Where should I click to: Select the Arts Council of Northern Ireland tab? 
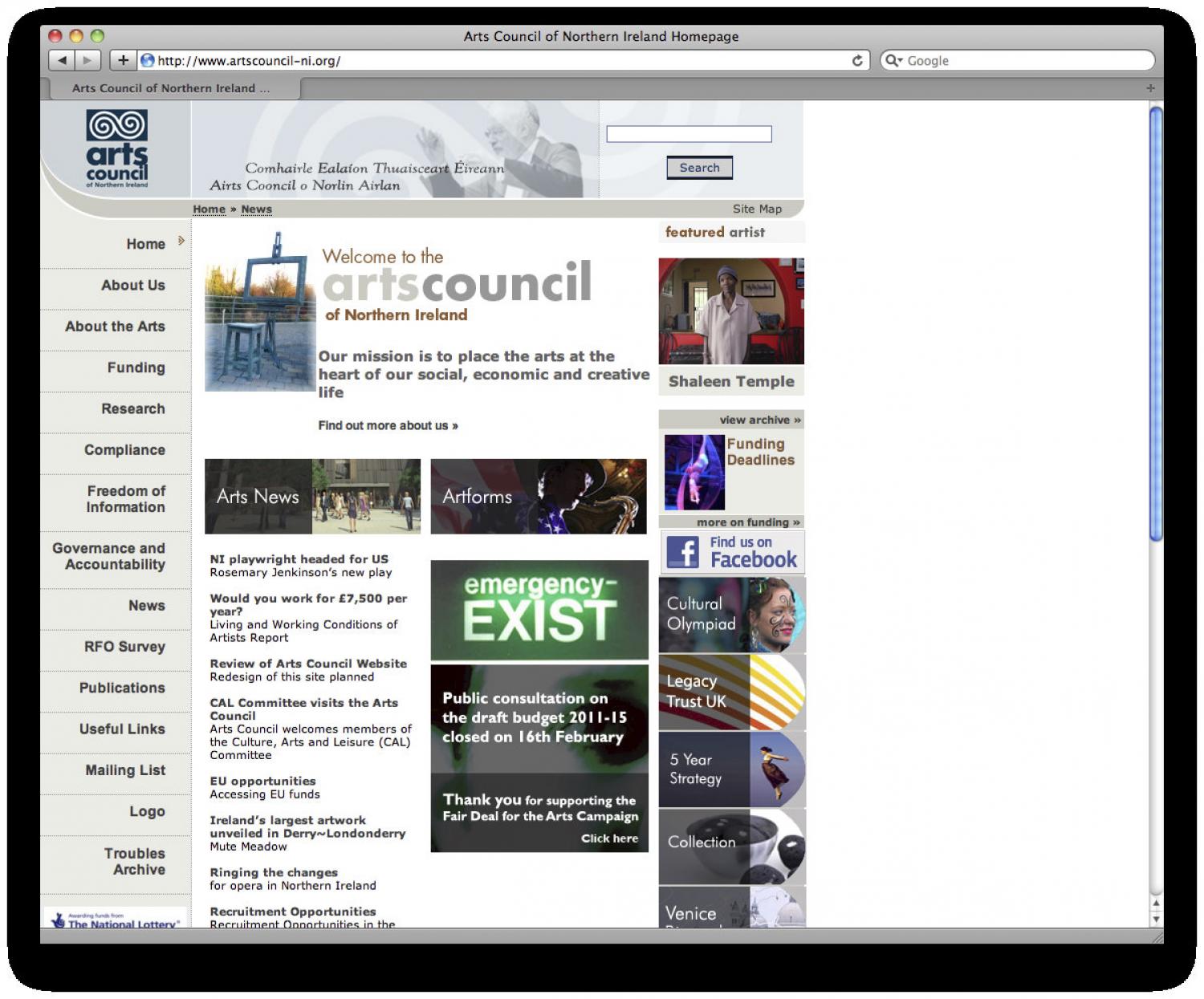click(x=171, y=88)
